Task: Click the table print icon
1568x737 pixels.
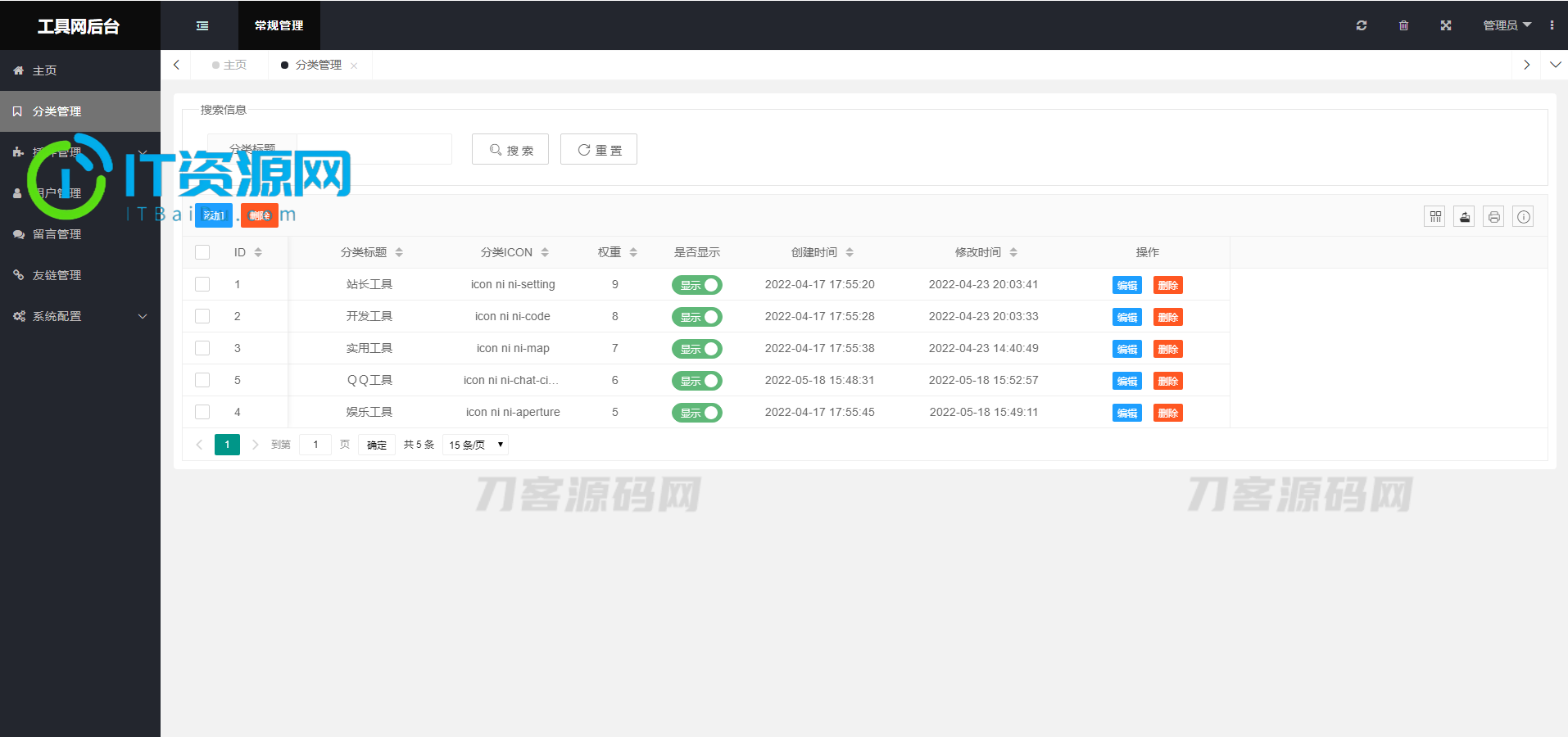Action: [1493, 216]
